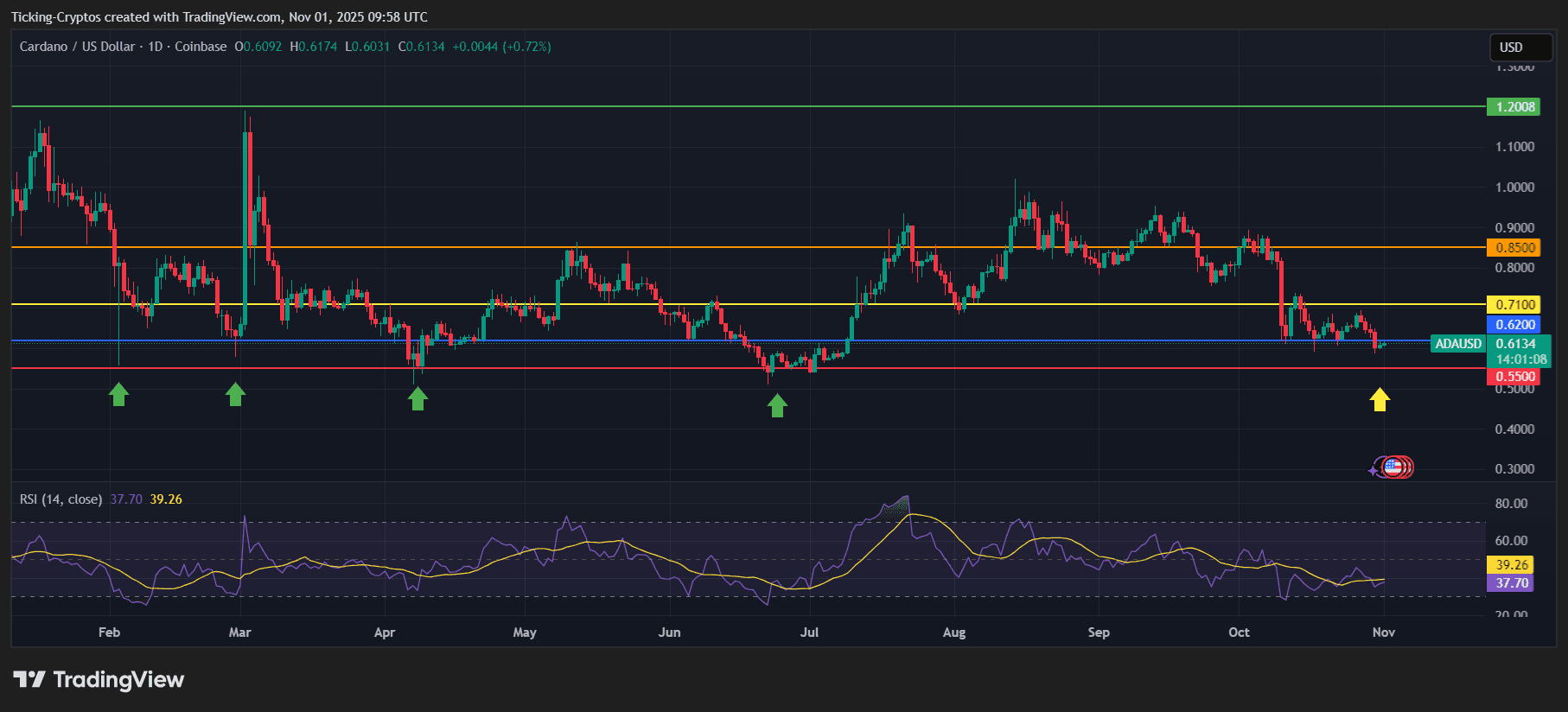The width and height of the screenshot is (1568, 712).
Task: Open the RSI (14, close) indicator legend
Action: tap(61, 499)
